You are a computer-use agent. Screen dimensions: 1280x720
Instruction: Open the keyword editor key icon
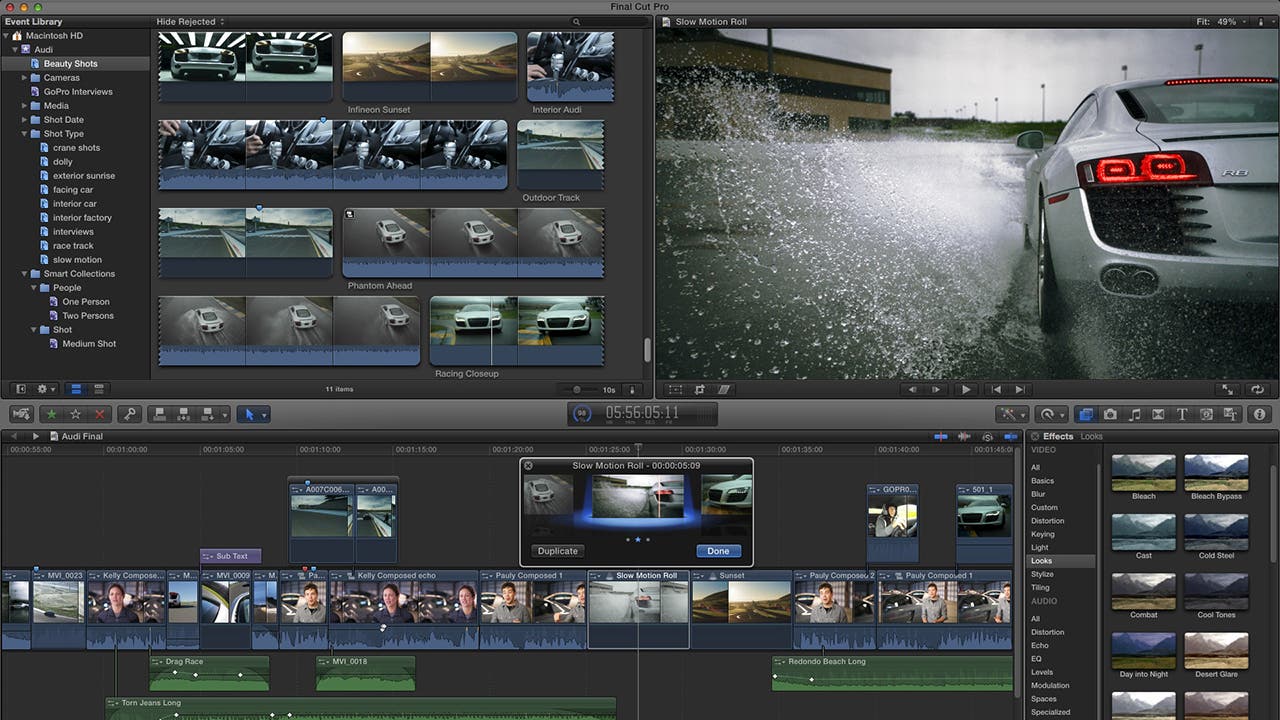[128, 414]
